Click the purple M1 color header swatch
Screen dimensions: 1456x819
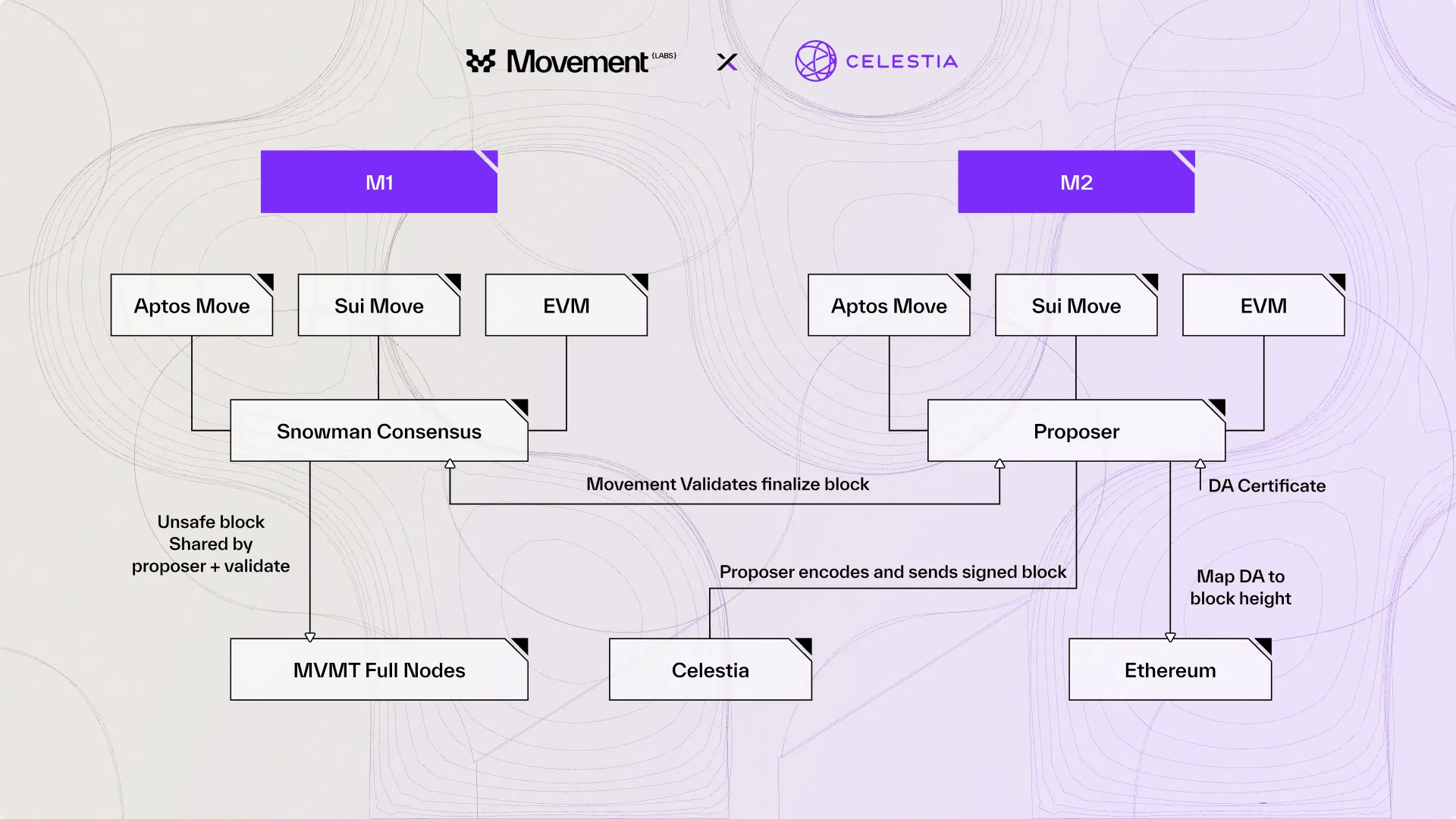tap(378, 182)
